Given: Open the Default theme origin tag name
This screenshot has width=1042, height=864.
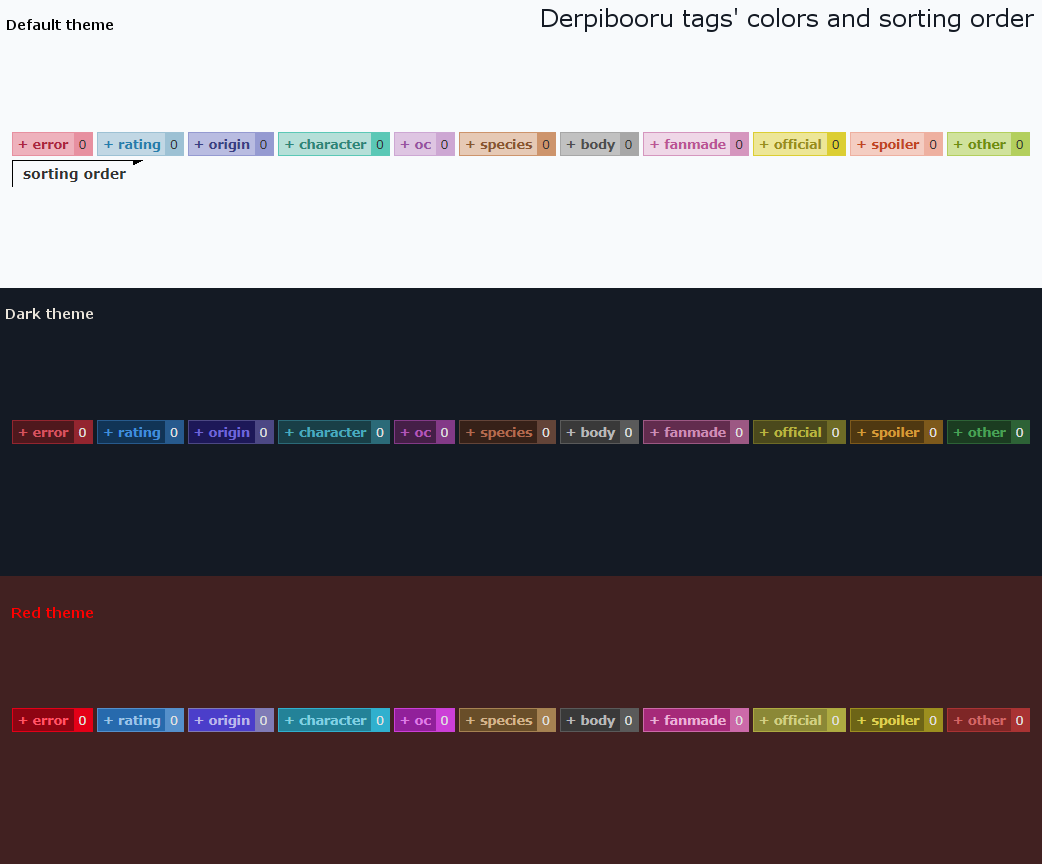Looking at the screenshot, I should pos(229,144).
